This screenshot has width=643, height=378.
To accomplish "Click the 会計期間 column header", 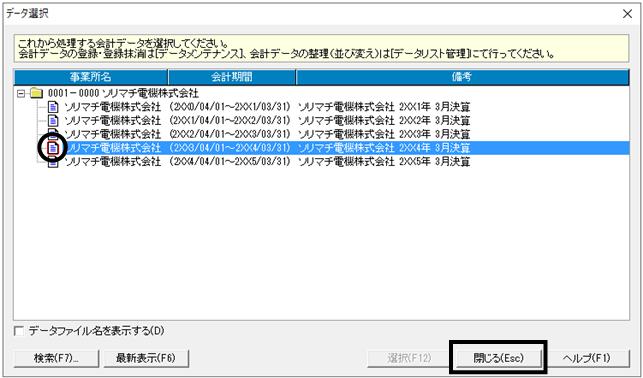I will click(x=232, y=77).
